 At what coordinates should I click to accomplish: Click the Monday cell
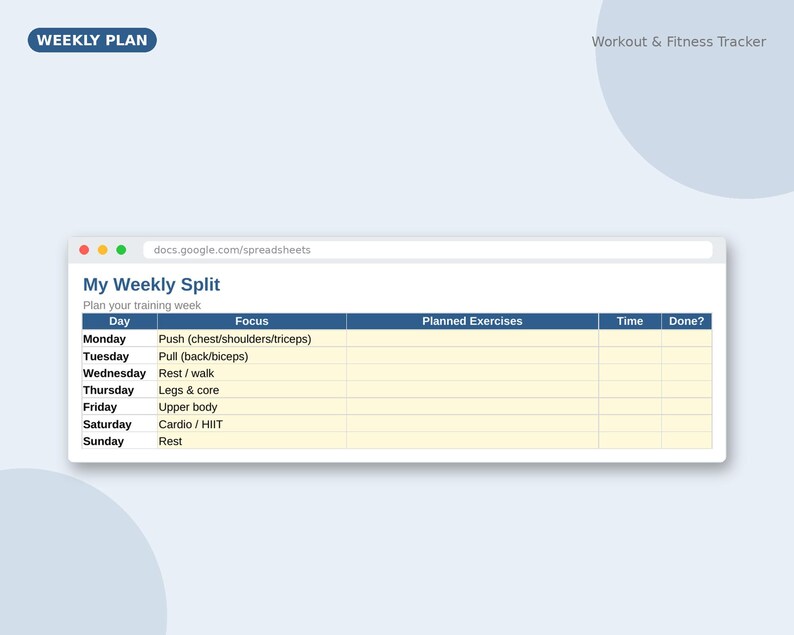tap(120, 339)
